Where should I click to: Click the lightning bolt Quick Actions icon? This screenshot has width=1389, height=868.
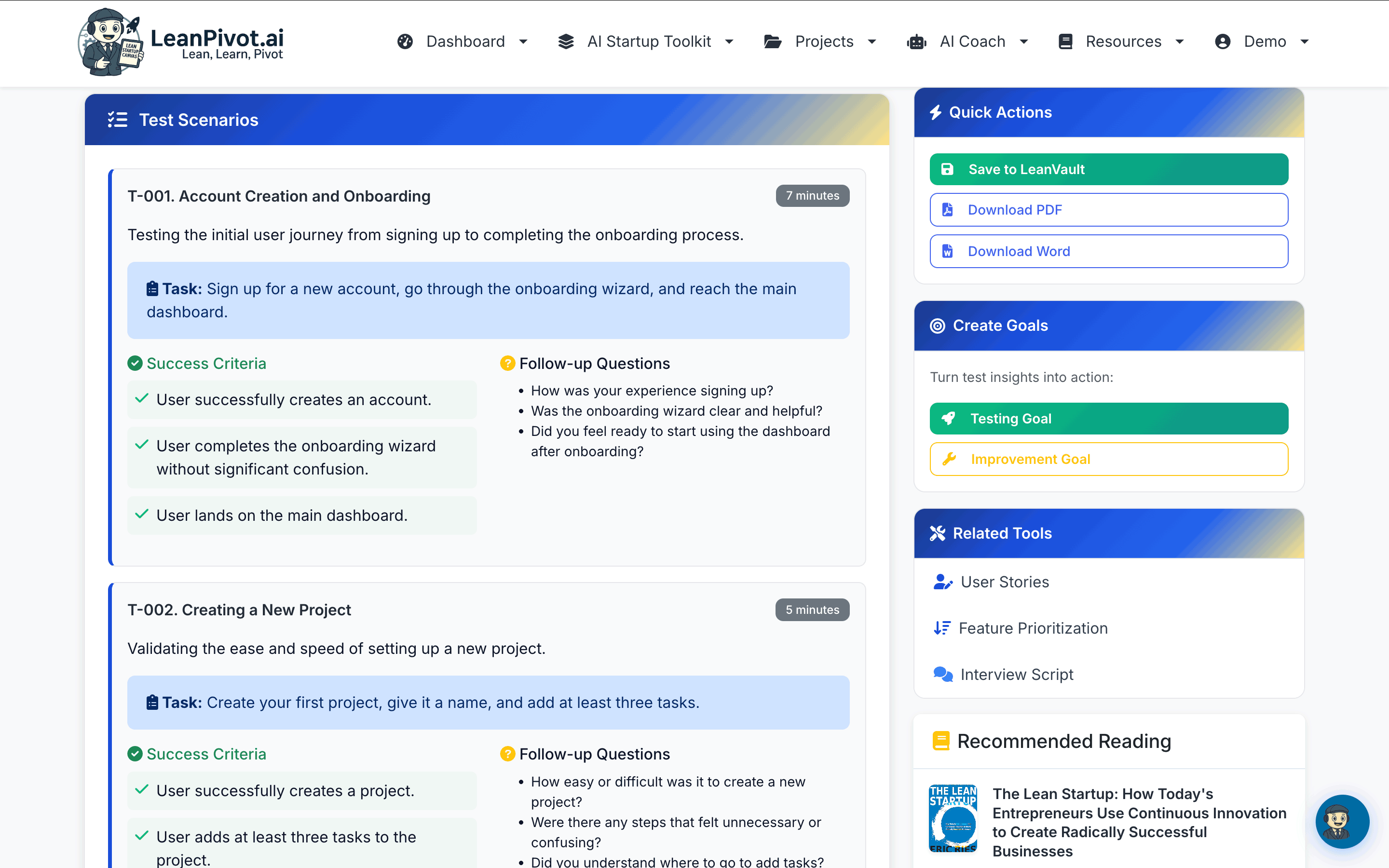(x=936, y=112)
